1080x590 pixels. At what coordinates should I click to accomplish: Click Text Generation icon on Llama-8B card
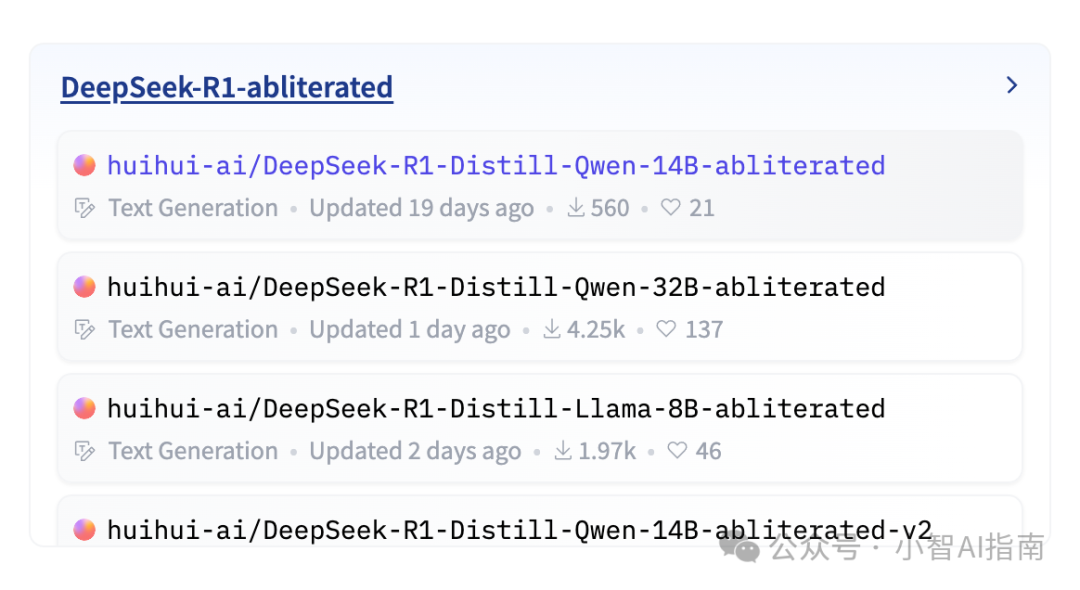click(86, 452)
